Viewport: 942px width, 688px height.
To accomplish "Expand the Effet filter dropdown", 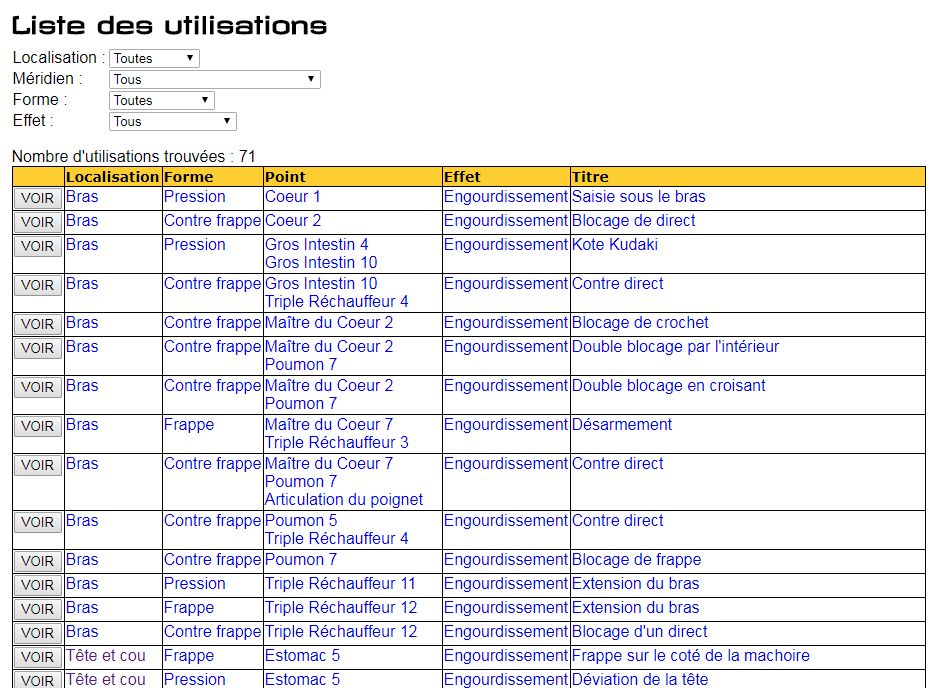I will (172, 122).
